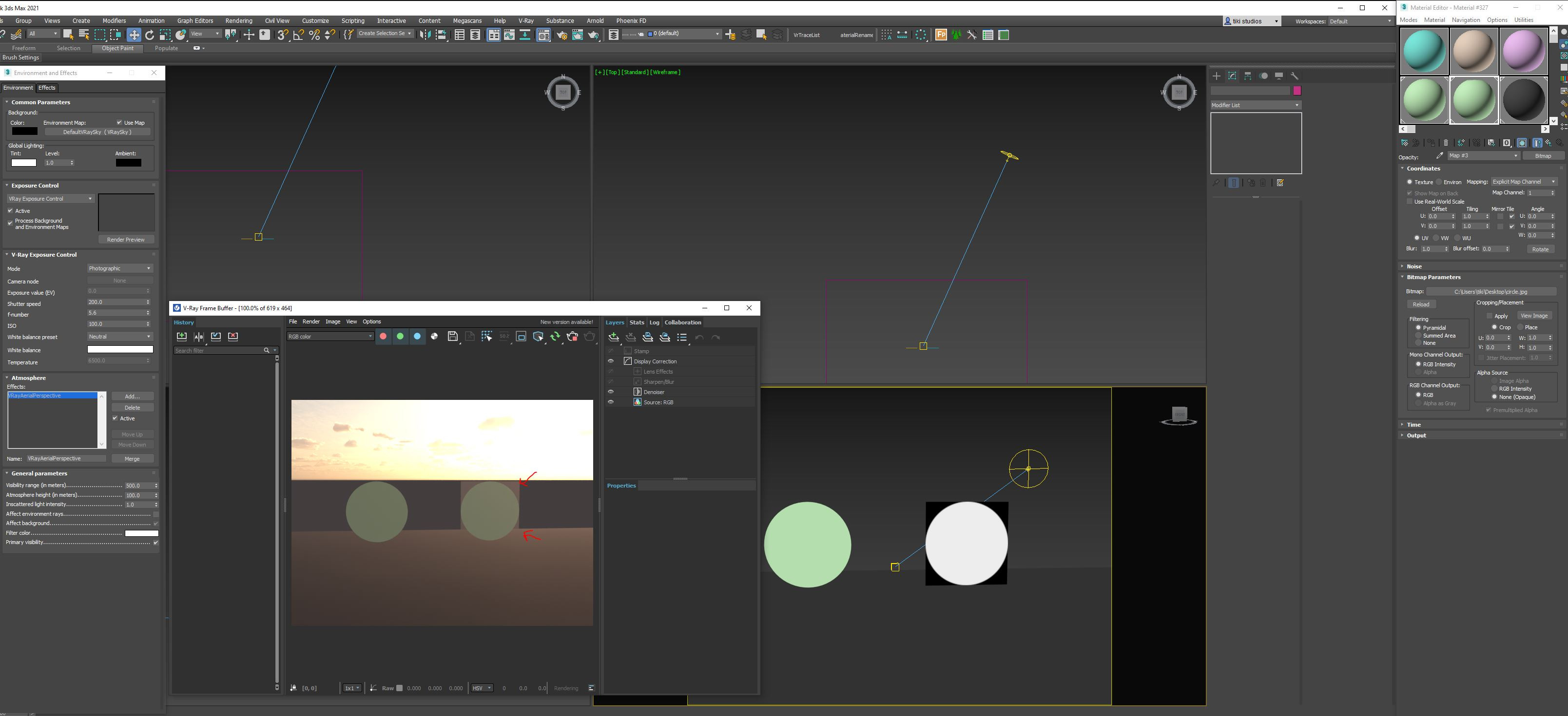Click Configure Modifier Sets icon
Screen dimensions: 1568x716
[x=1280, y=183]
